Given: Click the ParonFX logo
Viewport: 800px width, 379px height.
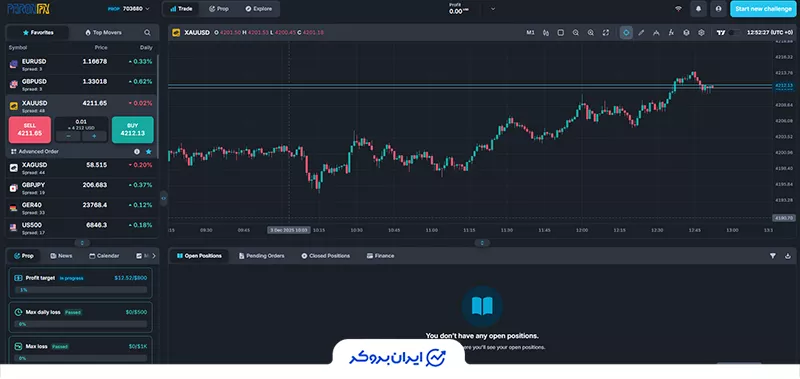Looking at the screenshot, I should [x=29, y=9].
